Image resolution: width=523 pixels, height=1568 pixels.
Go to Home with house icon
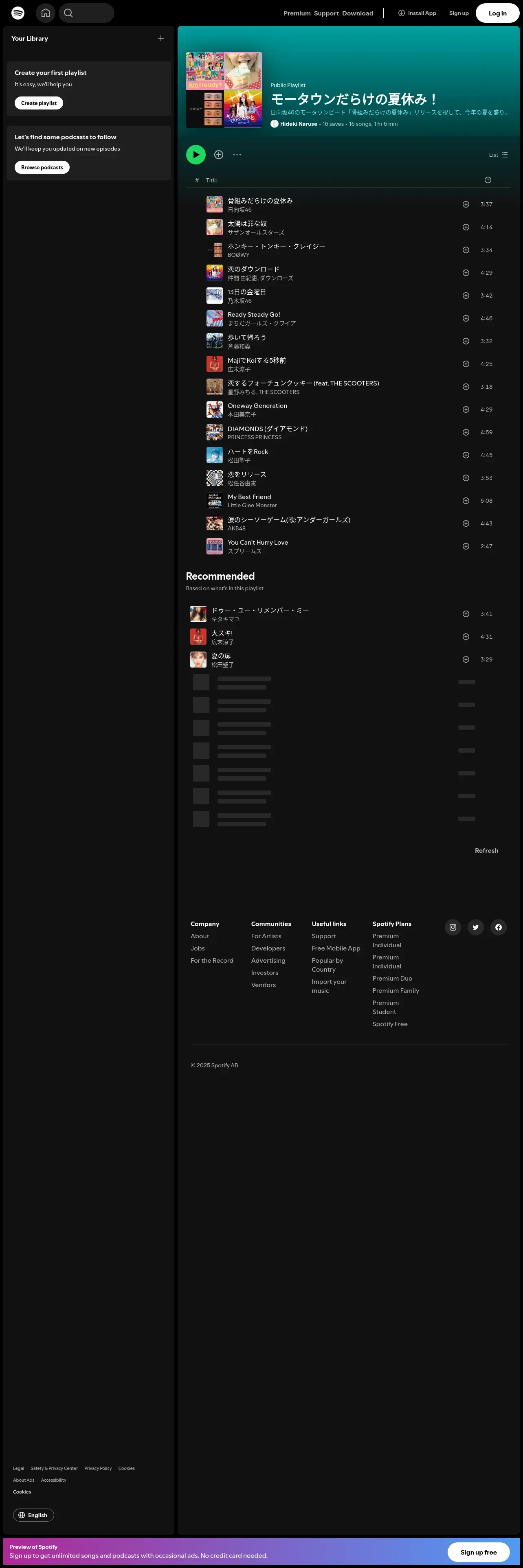click(46, 13)
